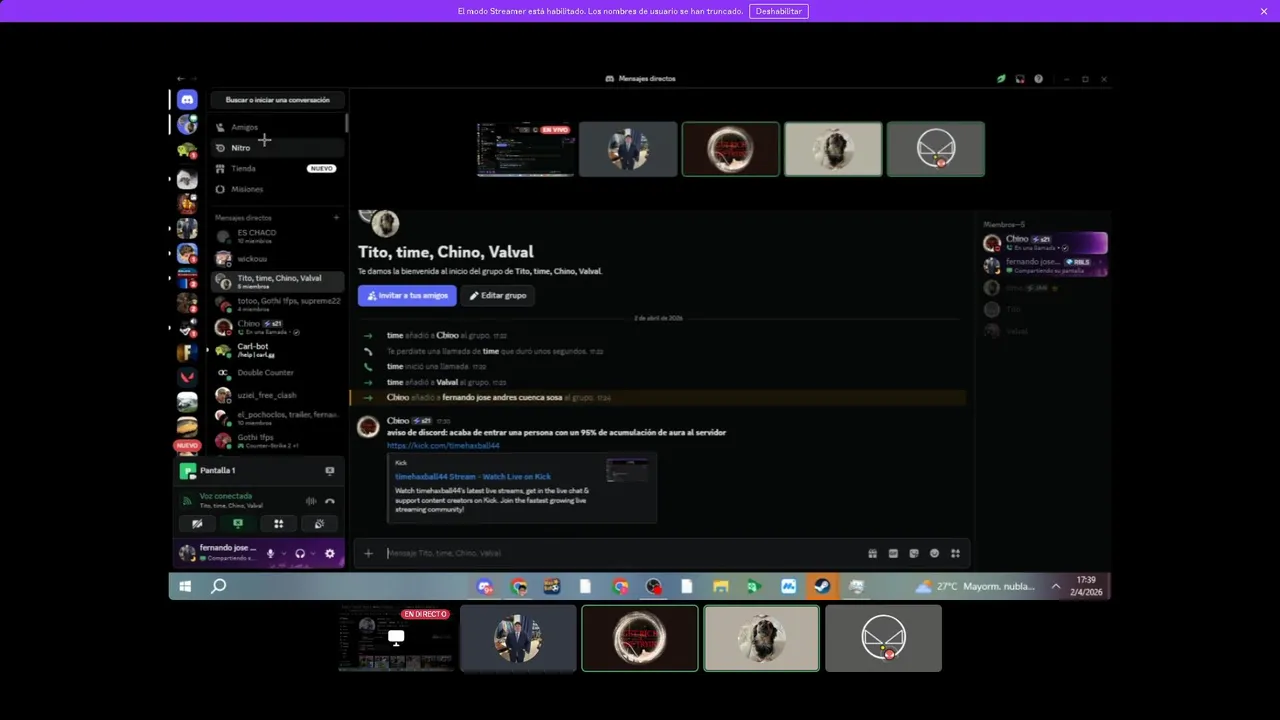The height and width of the screenshot is (720, 1280).
Task: Open the attachment plus button in message bar
Action: pos(368,553)
